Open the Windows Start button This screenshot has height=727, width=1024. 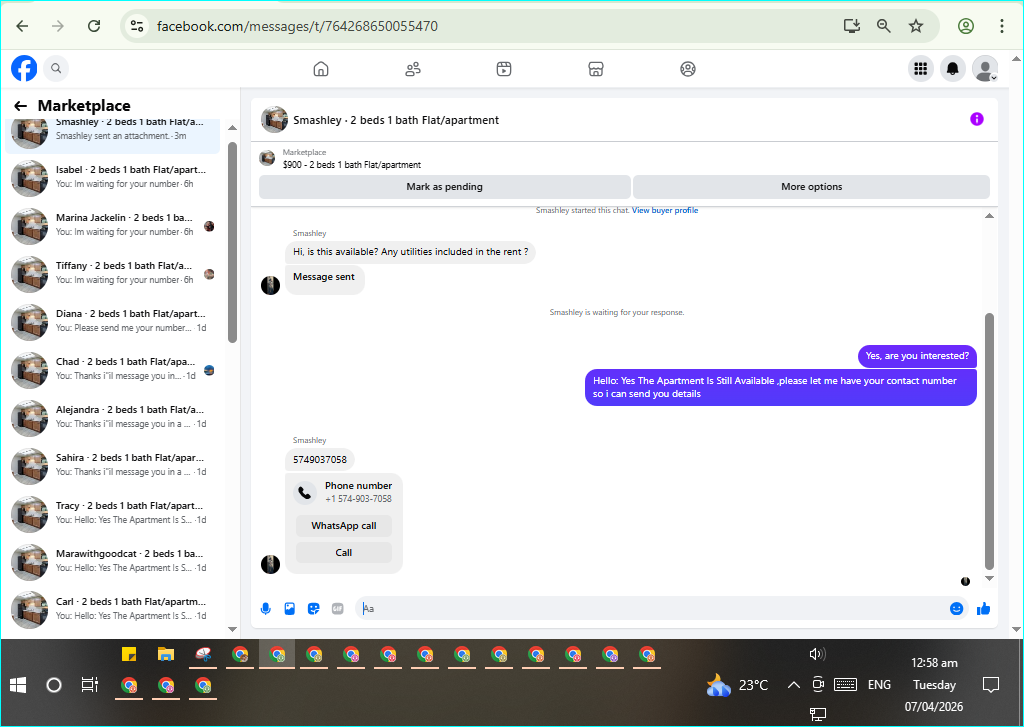18,685
